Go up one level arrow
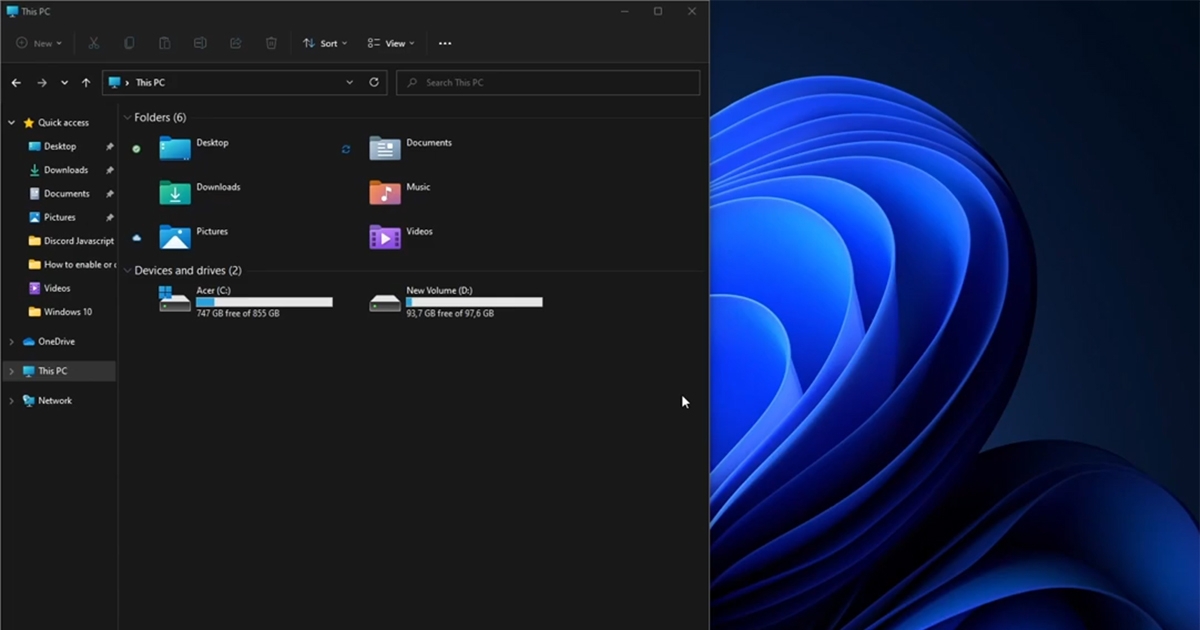The width and height of the screenshot is (1200, 630). click(x=86, y=83)
